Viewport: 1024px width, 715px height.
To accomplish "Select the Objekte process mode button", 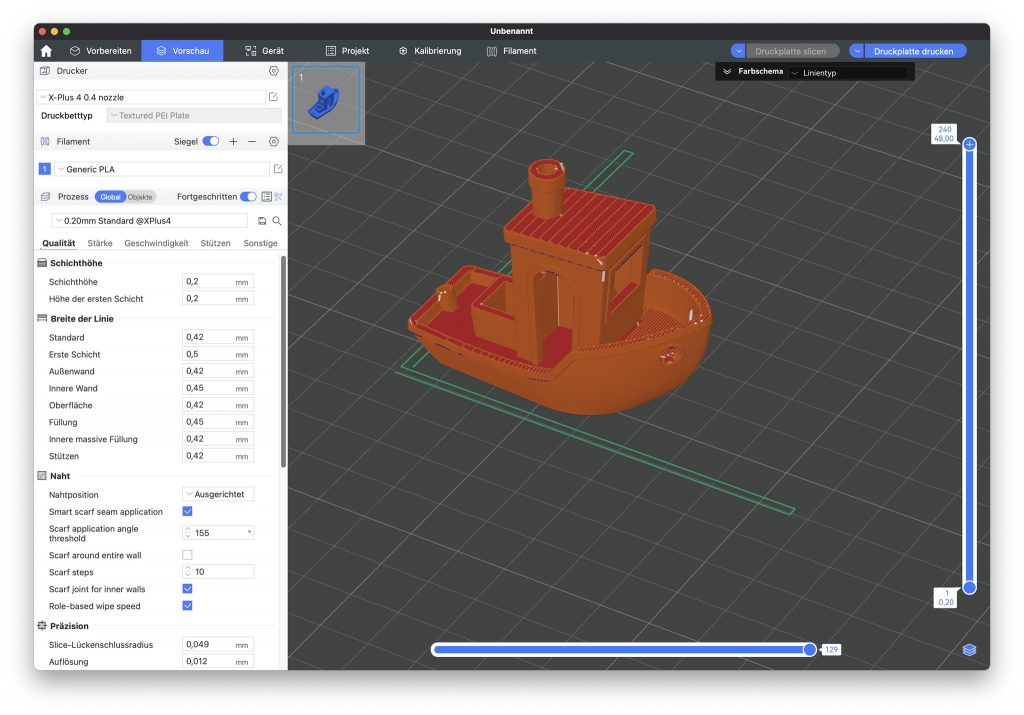I will point(140,197).
